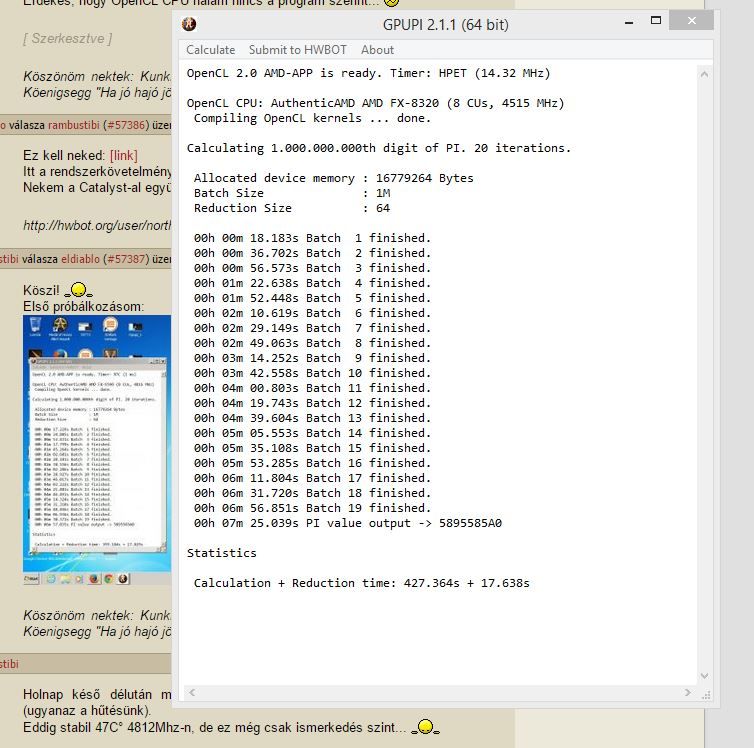The image size is (754, 748).
Task: Open rambustibi user profile link
Action: pyautogui.click(x=74, y=125)
